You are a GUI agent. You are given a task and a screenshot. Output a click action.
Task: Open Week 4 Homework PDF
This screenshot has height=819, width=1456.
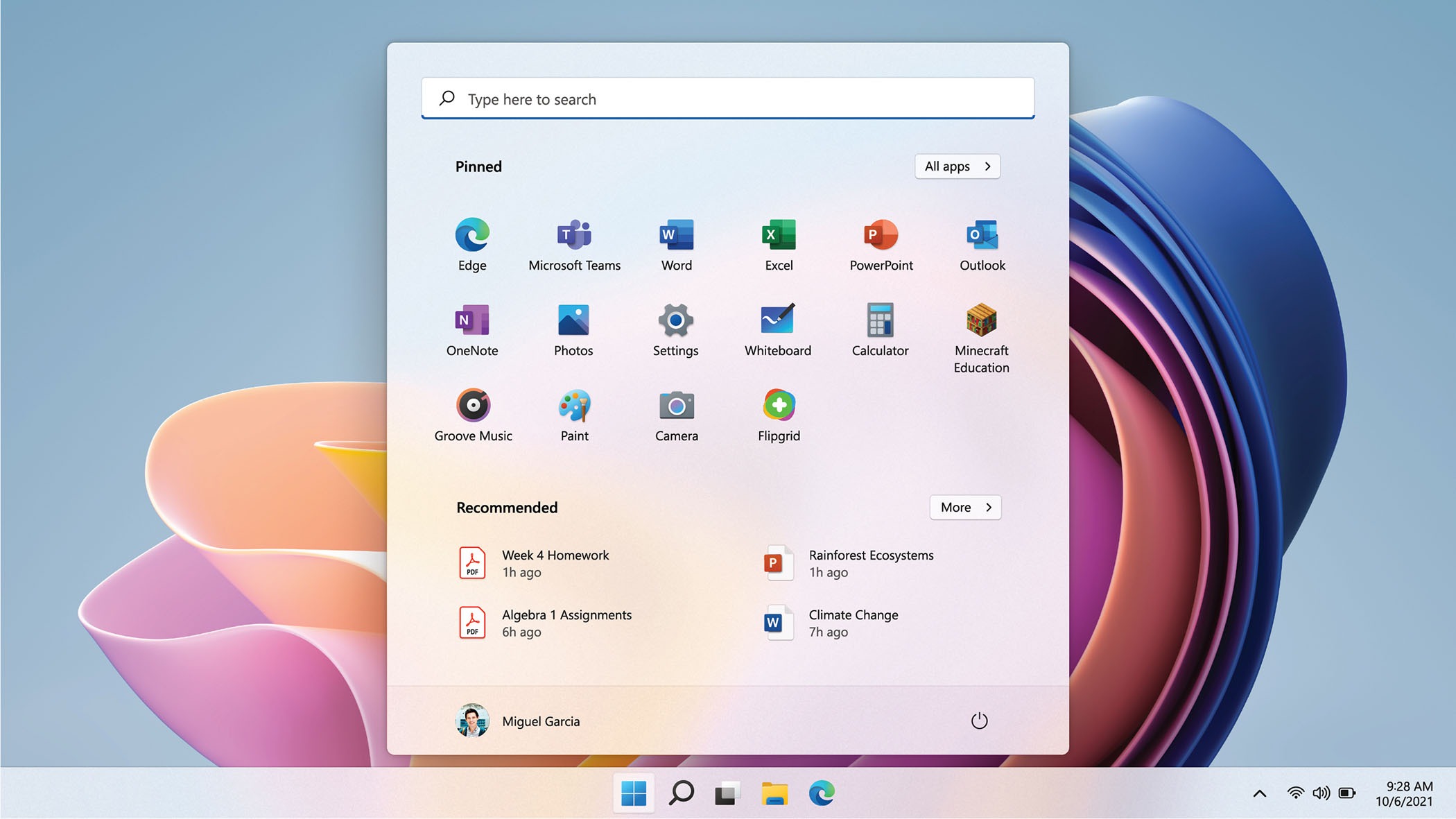click(x=555, y=563)
